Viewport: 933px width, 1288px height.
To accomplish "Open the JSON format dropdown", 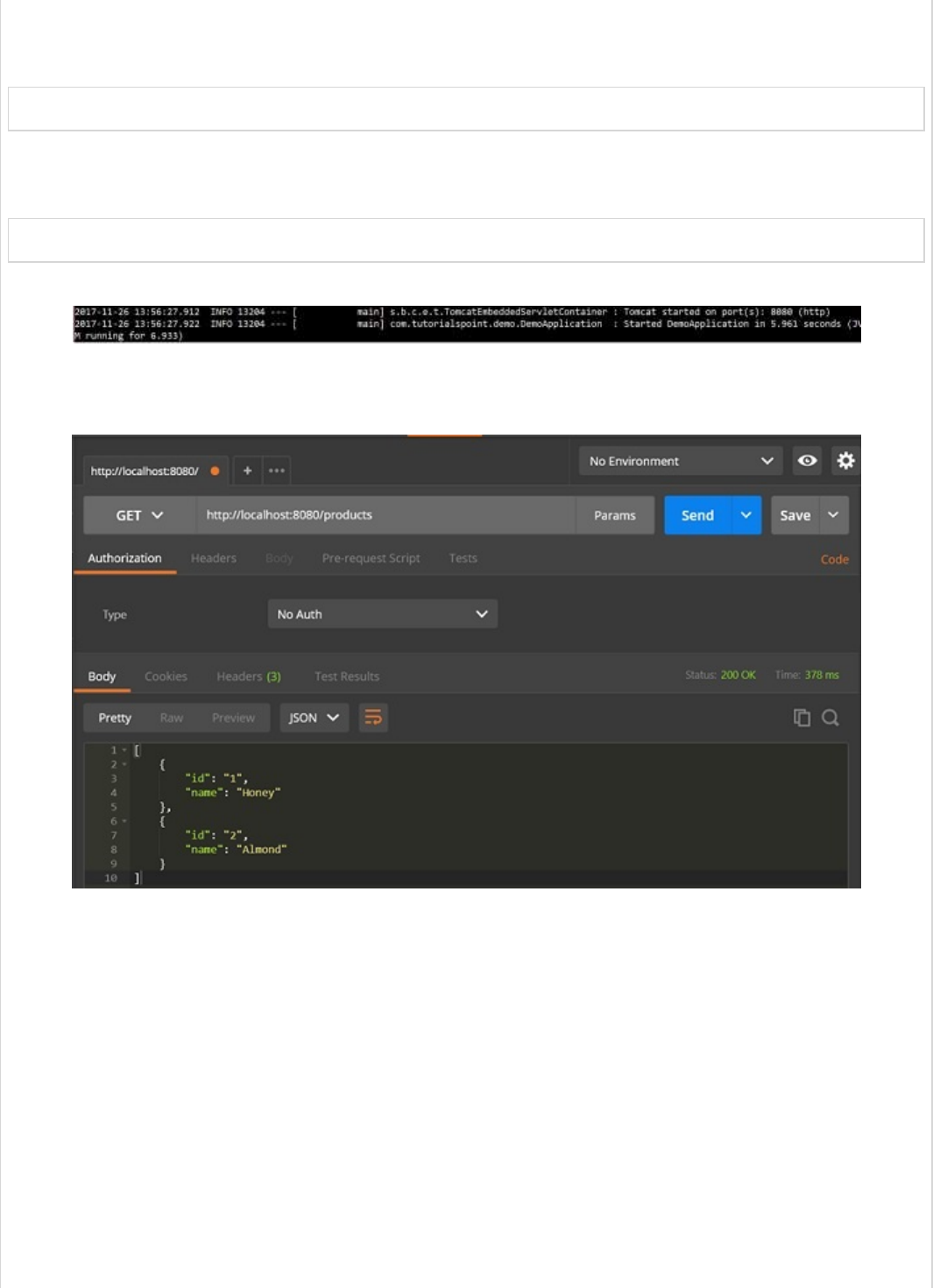I will tap(315, 718).
